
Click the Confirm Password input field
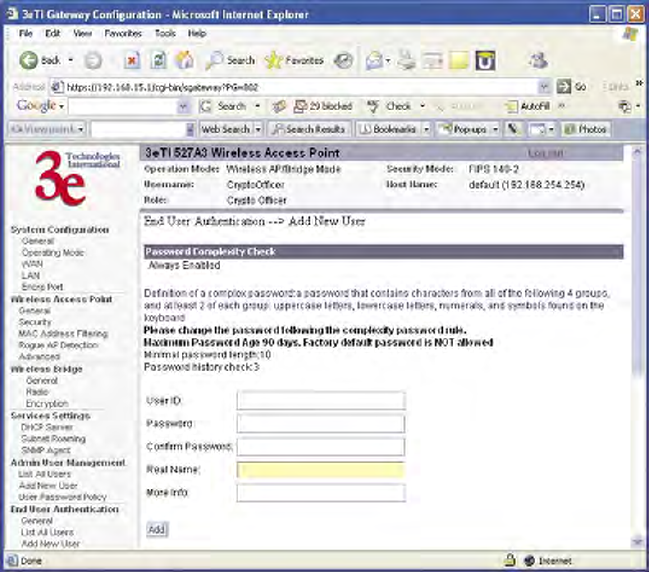[x=321, y=447]
